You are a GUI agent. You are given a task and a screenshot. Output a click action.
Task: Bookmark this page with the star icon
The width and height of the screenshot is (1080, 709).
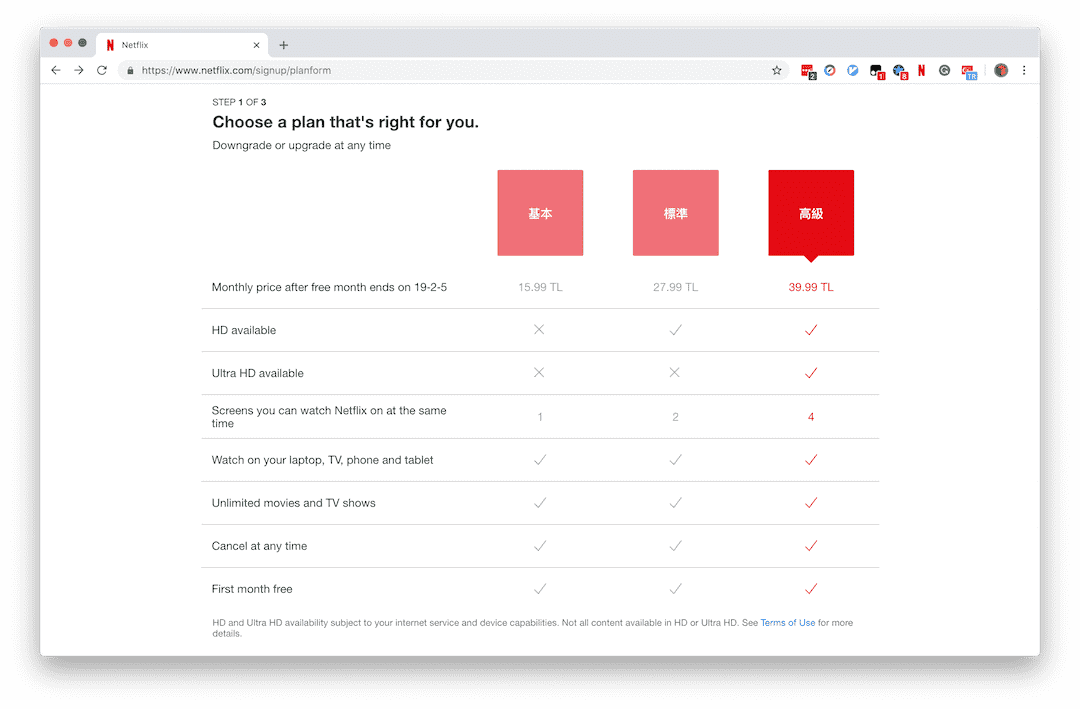point(776,71)
